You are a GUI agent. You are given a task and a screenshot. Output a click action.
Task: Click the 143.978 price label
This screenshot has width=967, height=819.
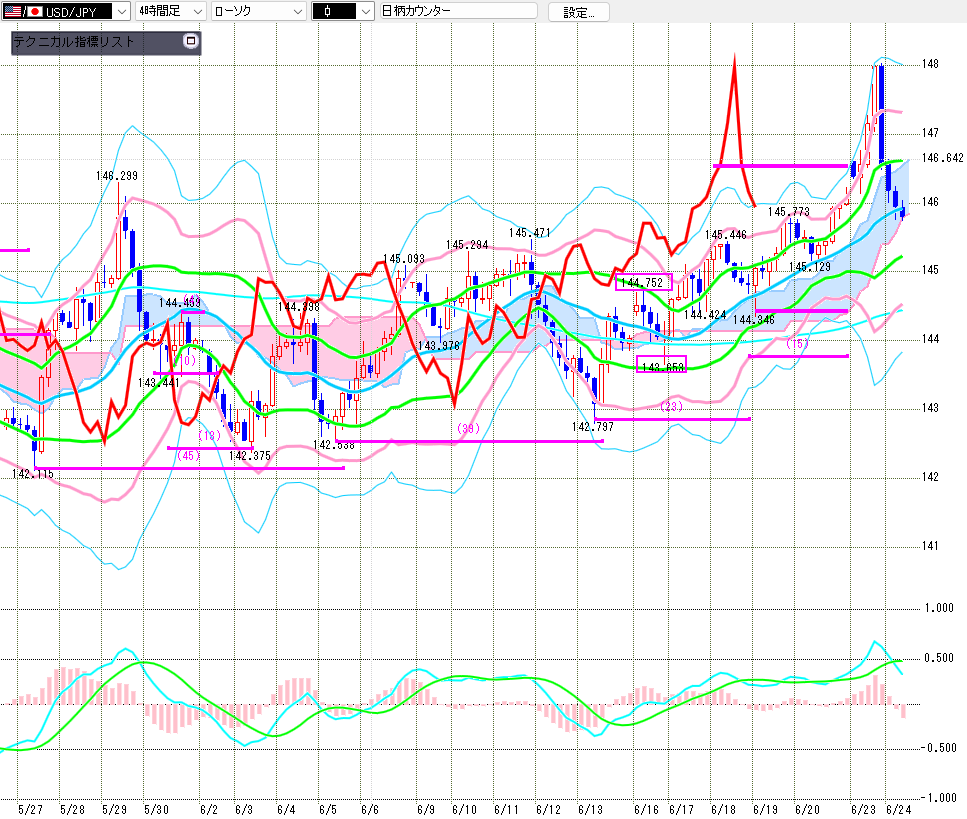(x=439, y=345)
